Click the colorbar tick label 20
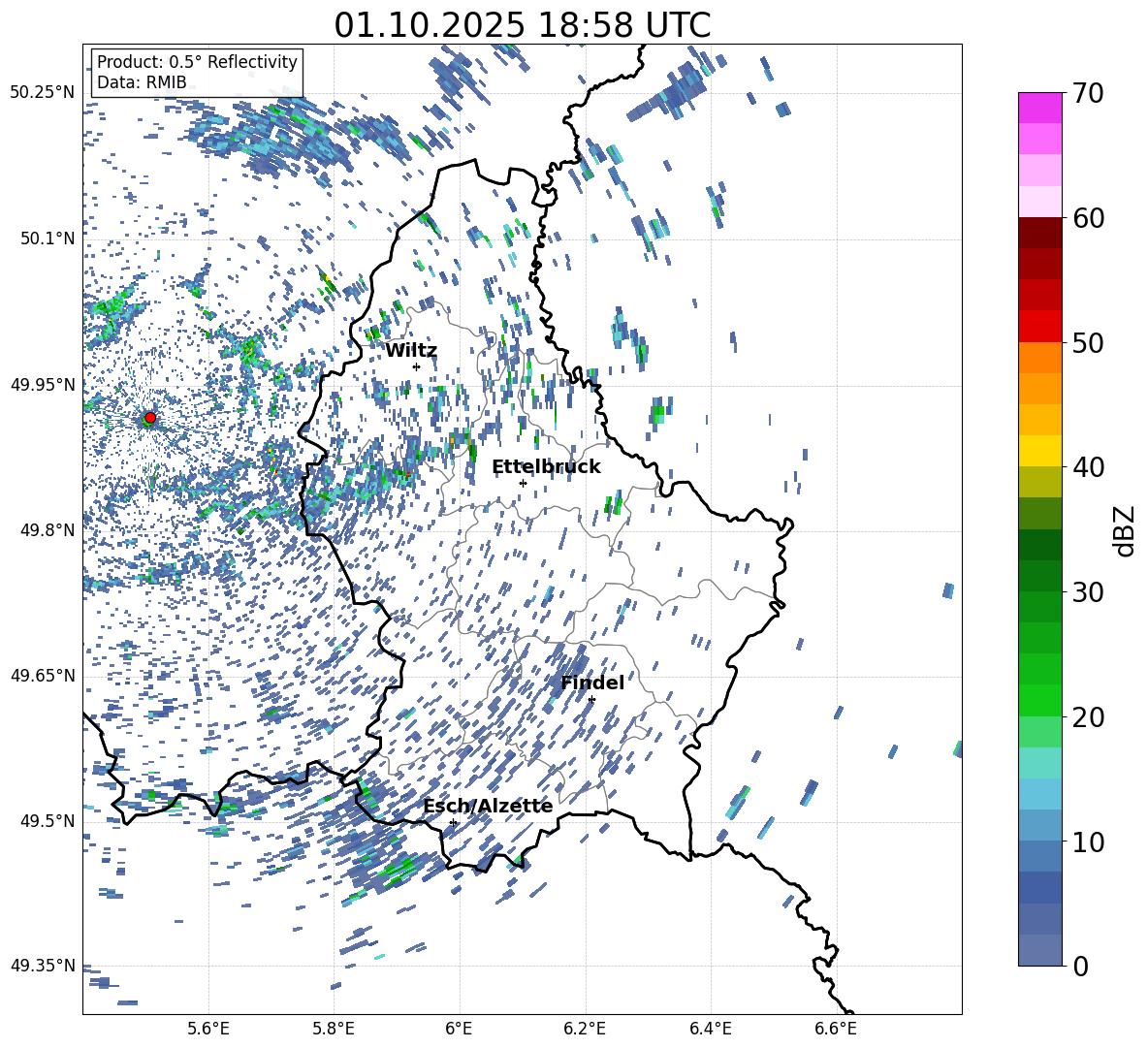This screenshot has width=1148, height=1048. [1088, 716]
